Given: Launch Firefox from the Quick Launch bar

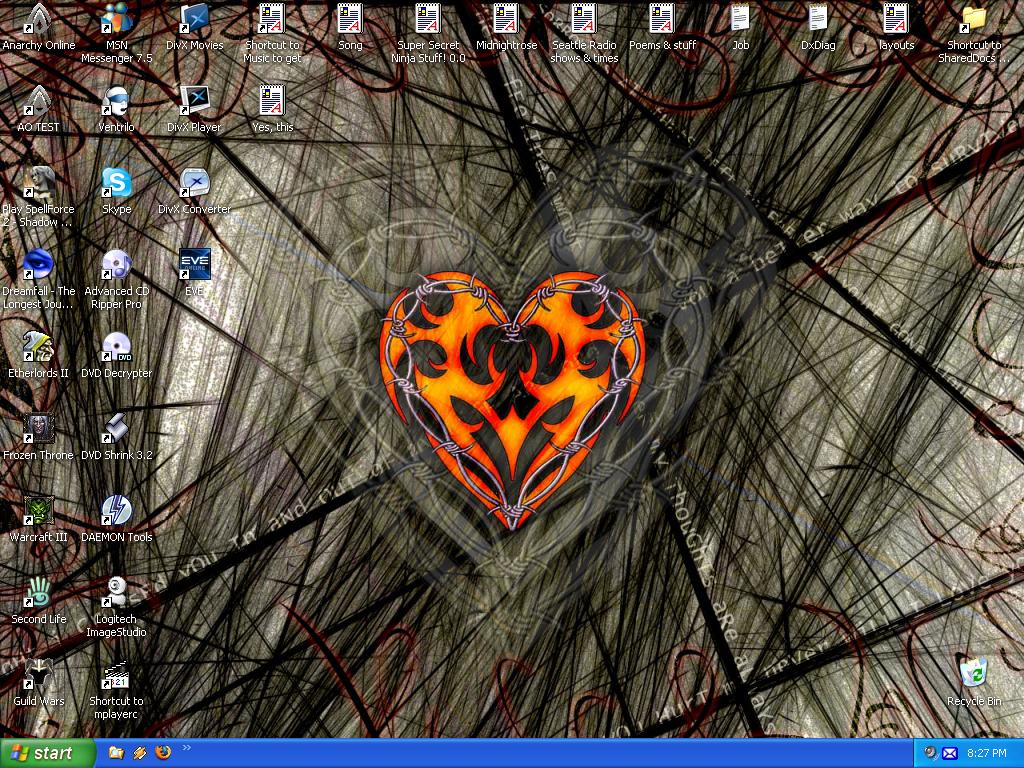Looking at the screenshot, I should tap(163, 753).
